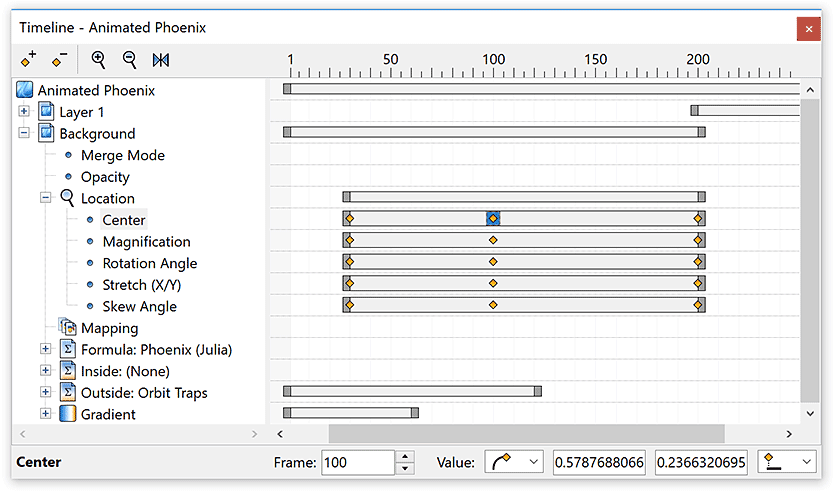Click the tree panel scroll right arrow

pyautogui.click(x=254, y=434)
